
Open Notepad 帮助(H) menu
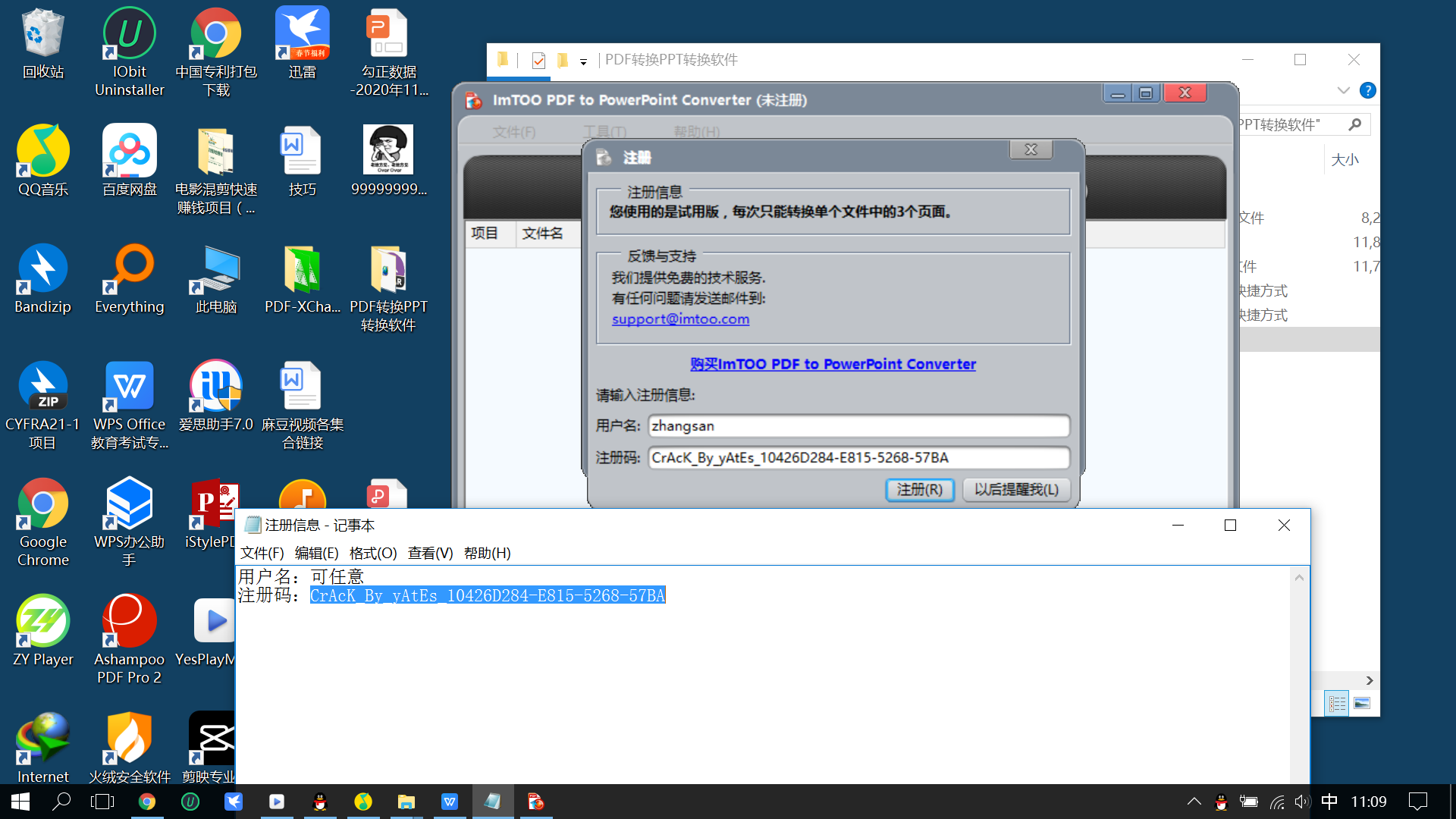click(487, 553)
